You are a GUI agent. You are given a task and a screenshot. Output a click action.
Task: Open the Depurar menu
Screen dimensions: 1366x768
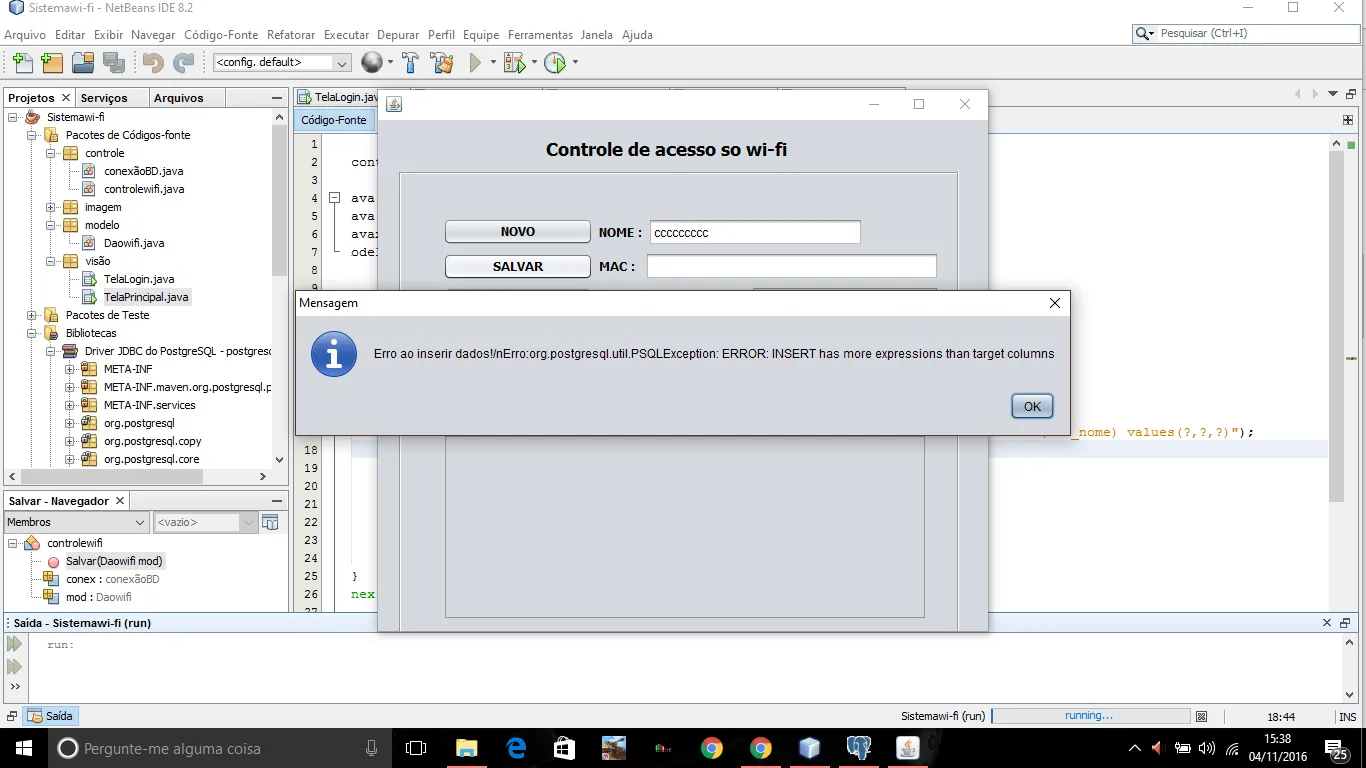point(398,34)
